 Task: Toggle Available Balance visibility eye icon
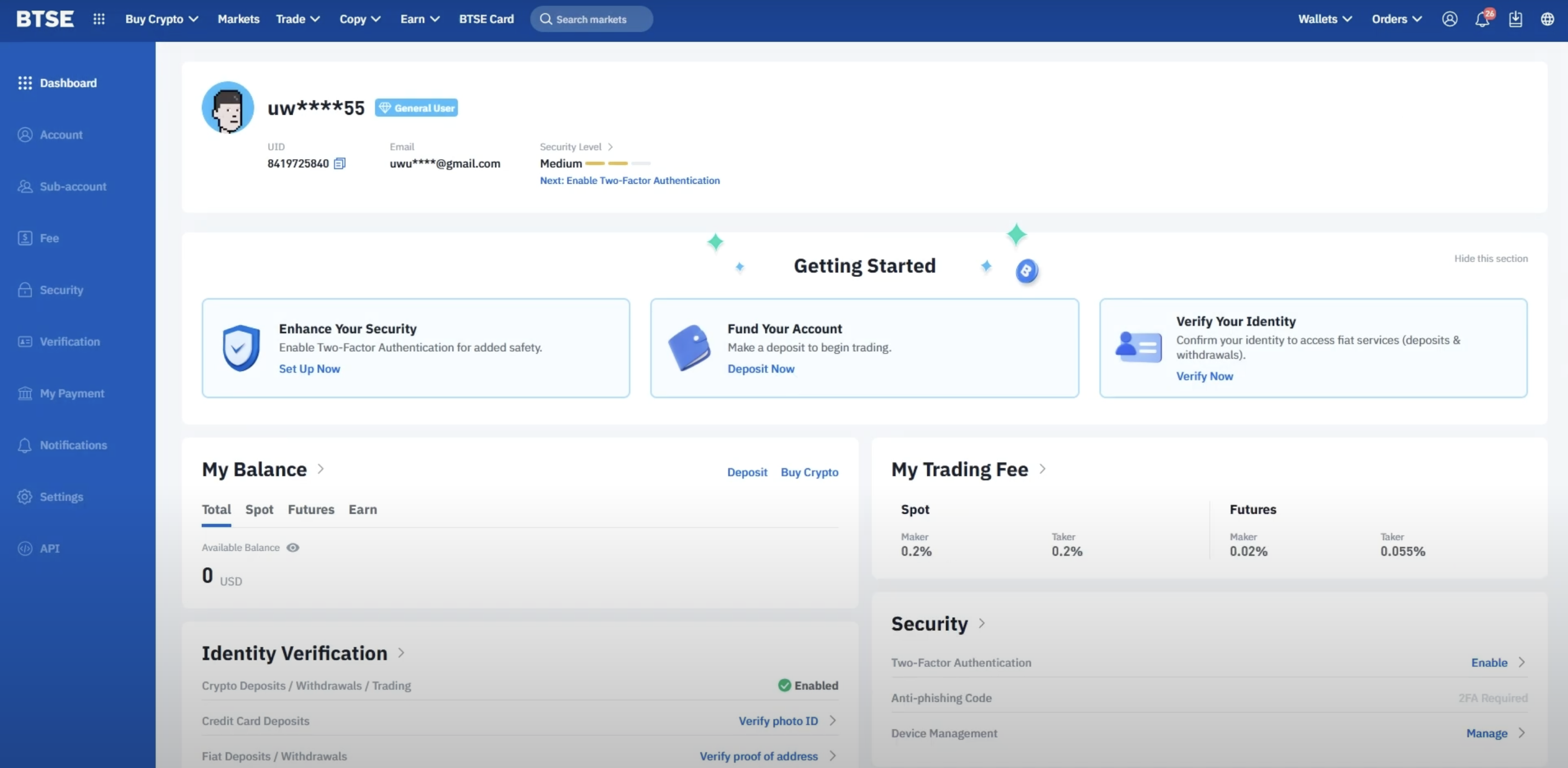[x=293, y=548]
